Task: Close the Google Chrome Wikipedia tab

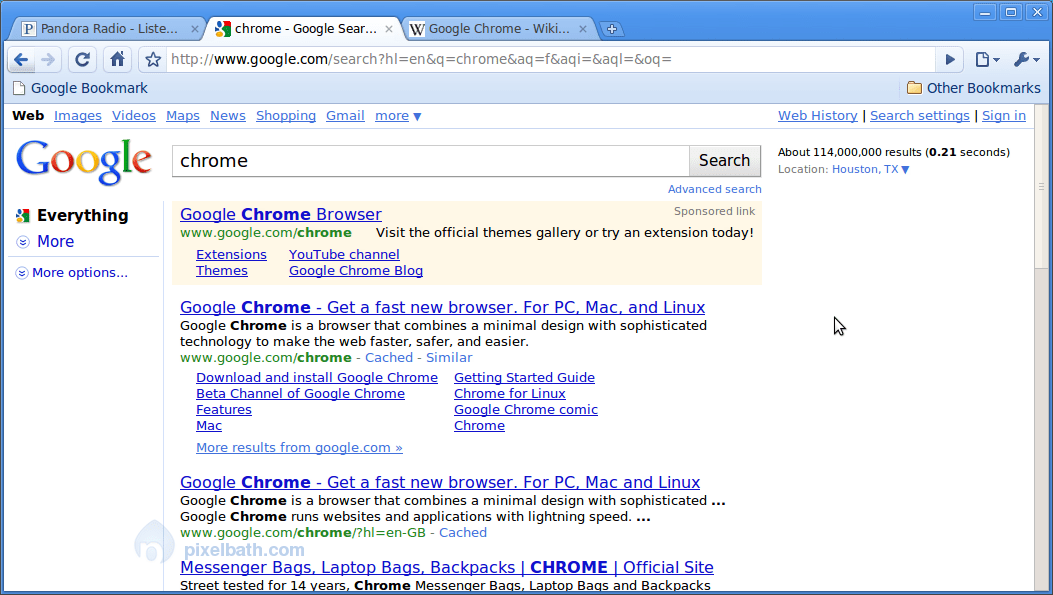Action: click(582, 29)
